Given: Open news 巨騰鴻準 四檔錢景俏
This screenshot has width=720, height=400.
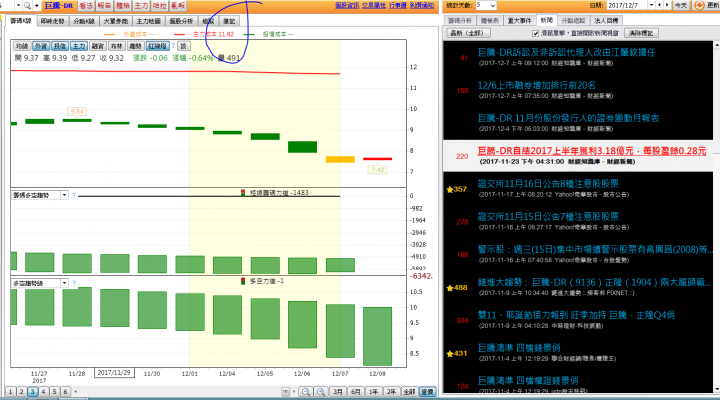Looking at the screenshot, I should click(x=519, y=348).
